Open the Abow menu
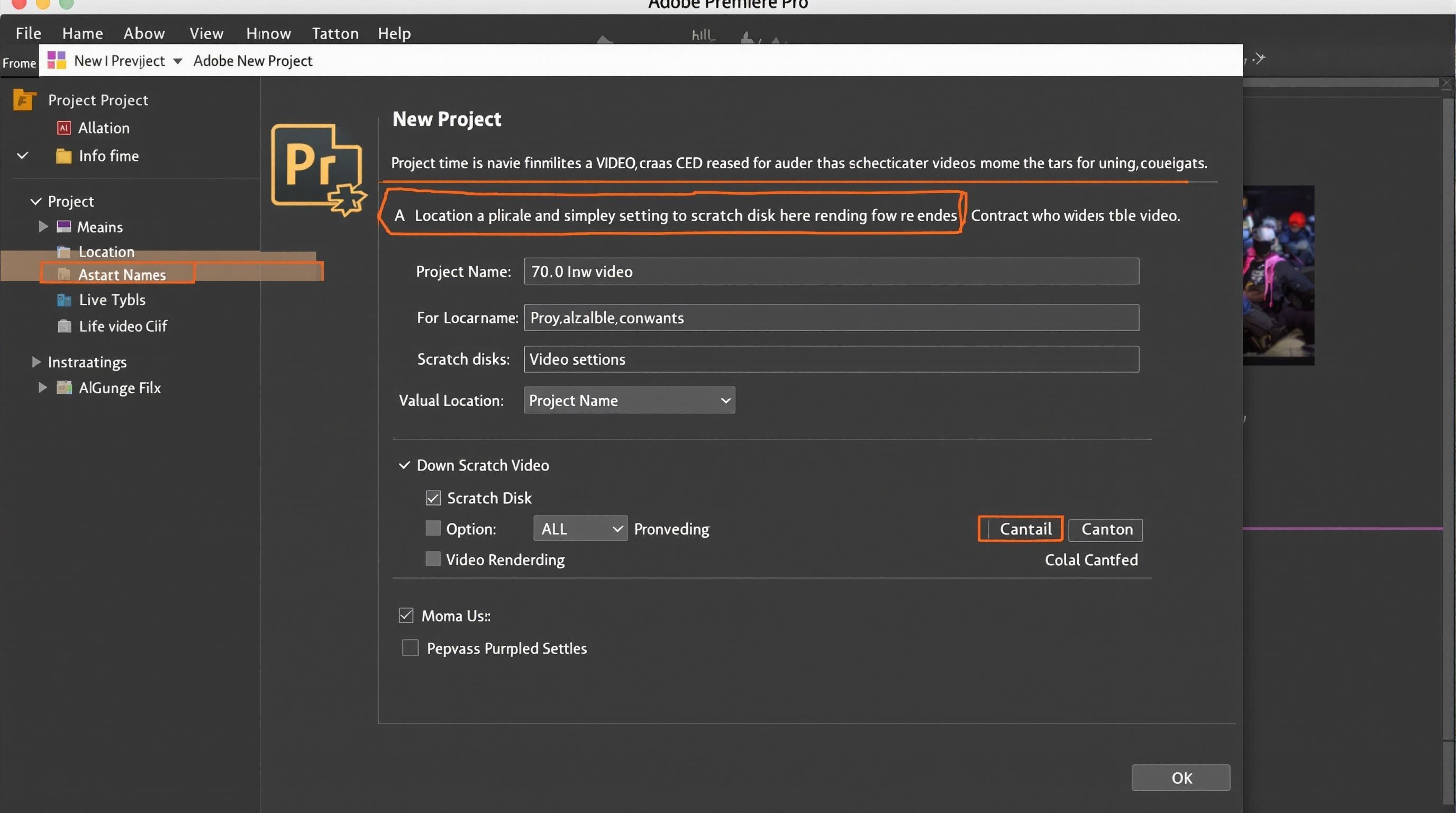Image resolution: width=1456 pixels, height=813 pixels. coord(144,33)
